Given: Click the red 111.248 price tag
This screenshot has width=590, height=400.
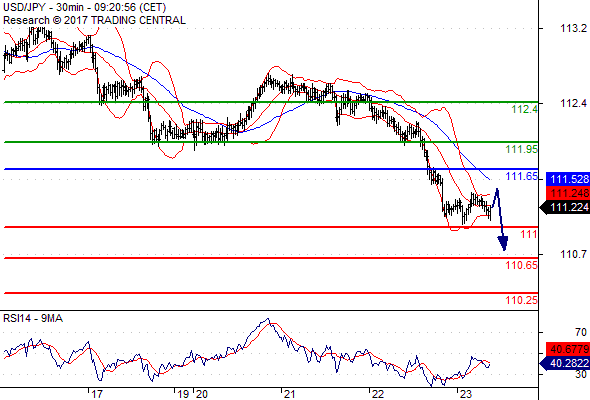Looking at the screenshot, I should [x=567, y=193].
